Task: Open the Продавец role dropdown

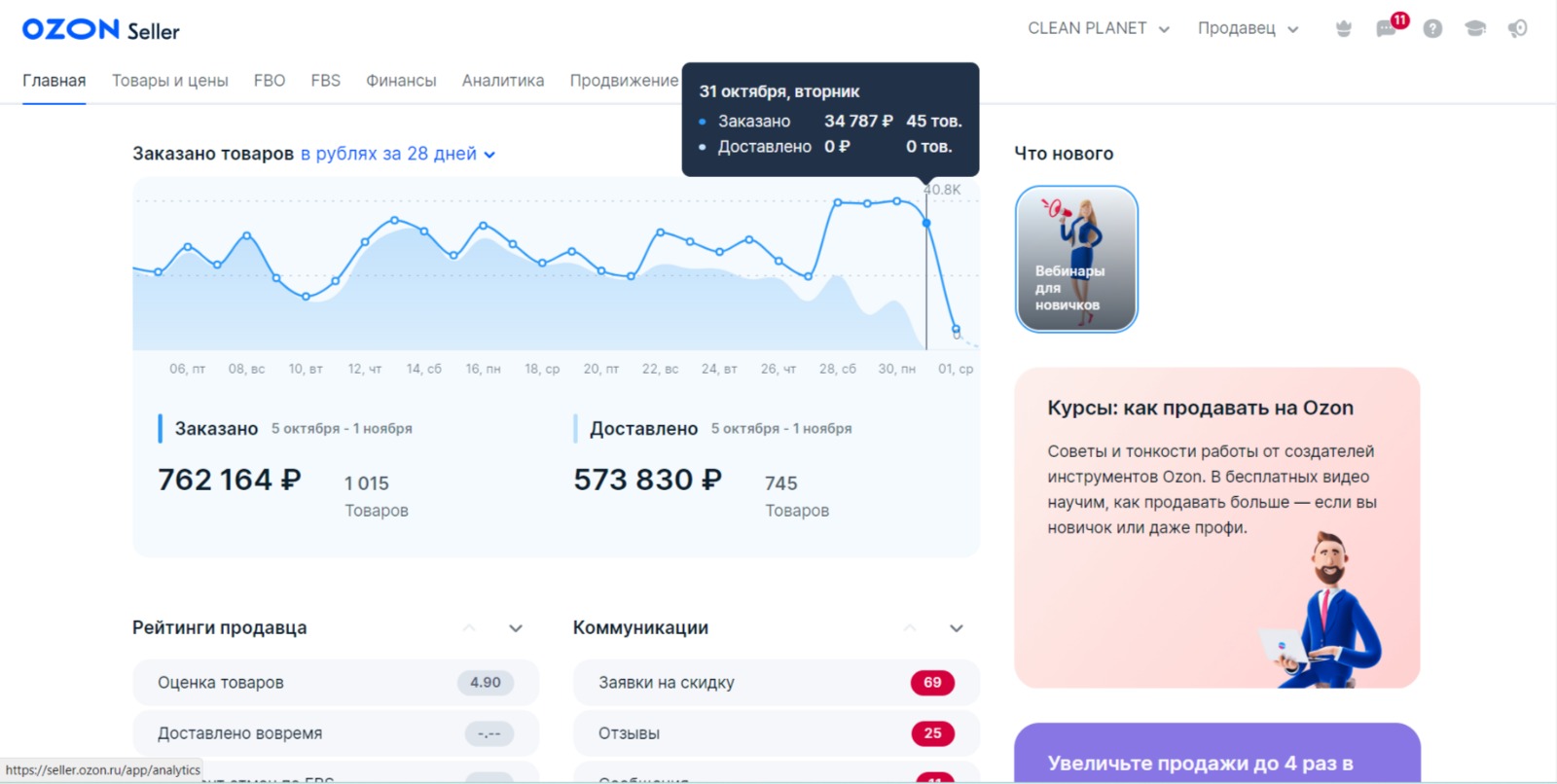Action: point(1248,29)
